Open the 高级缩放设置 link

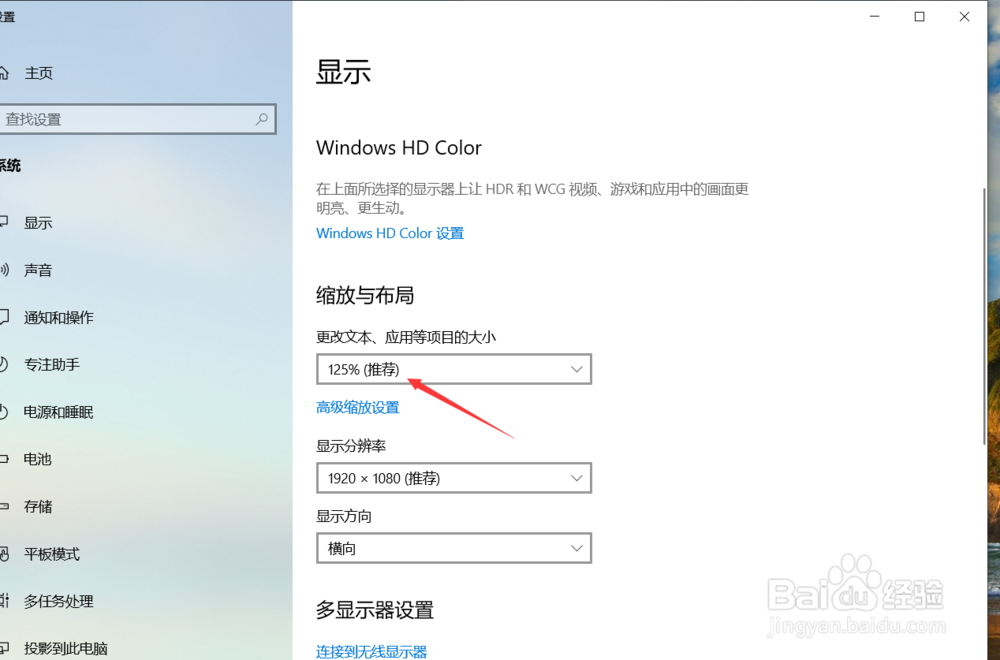358,407
